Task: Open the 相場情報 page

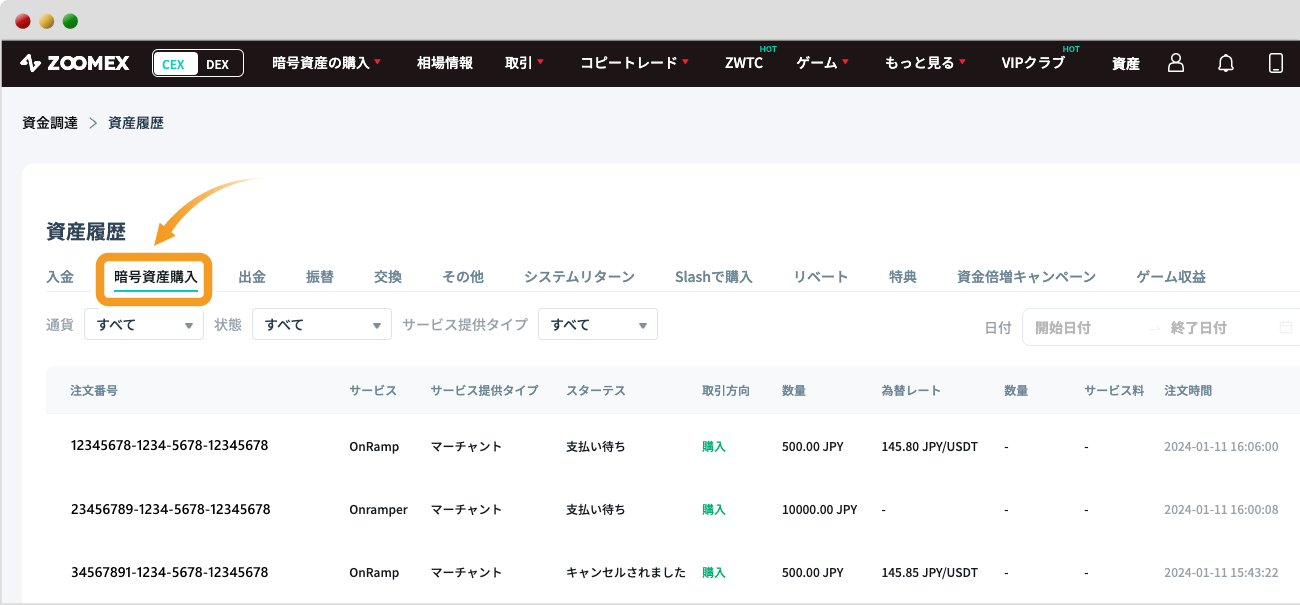Action: coord(445,63)
